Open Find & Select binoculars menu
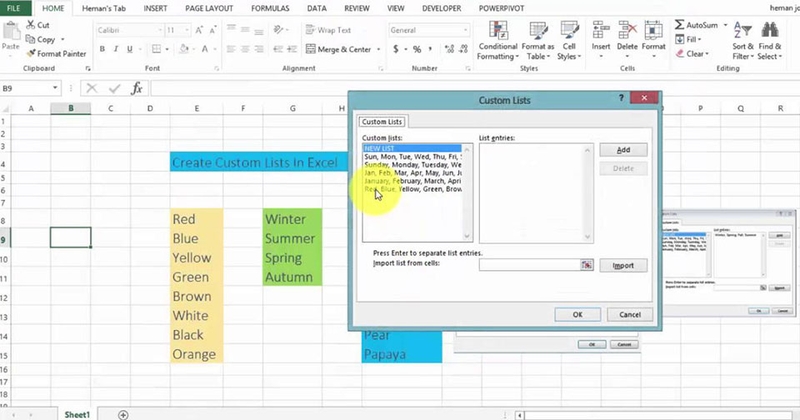This screenshot has width=800, height=420. [x=769, y=41]
